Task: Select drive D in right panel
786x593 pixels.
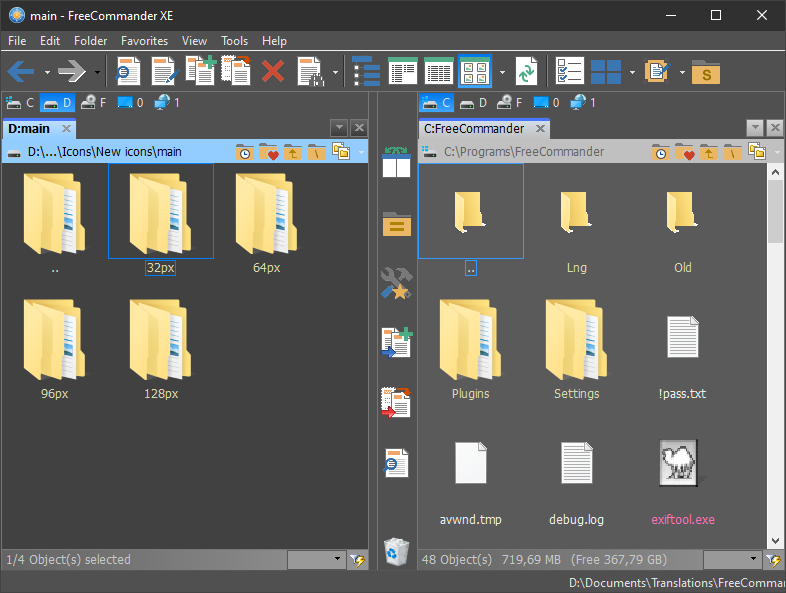Action: click(x=473, y=103)
